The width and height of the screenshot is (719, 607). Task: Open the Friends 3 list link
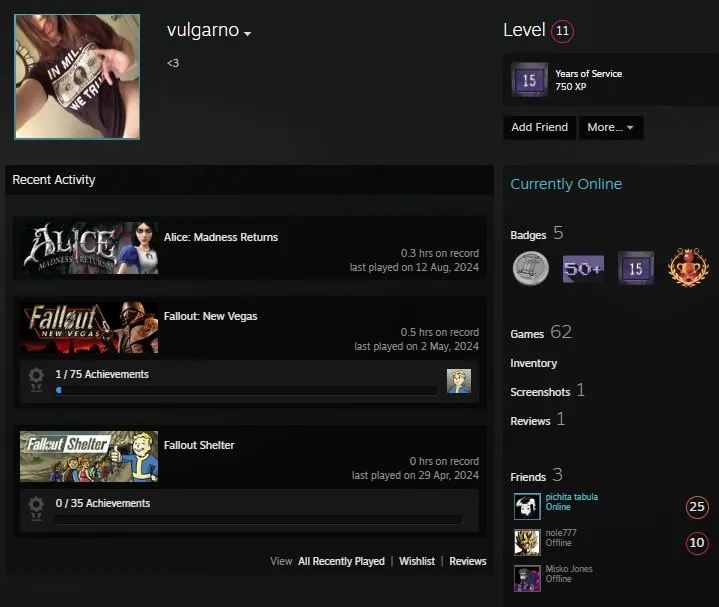click(536, 476)
